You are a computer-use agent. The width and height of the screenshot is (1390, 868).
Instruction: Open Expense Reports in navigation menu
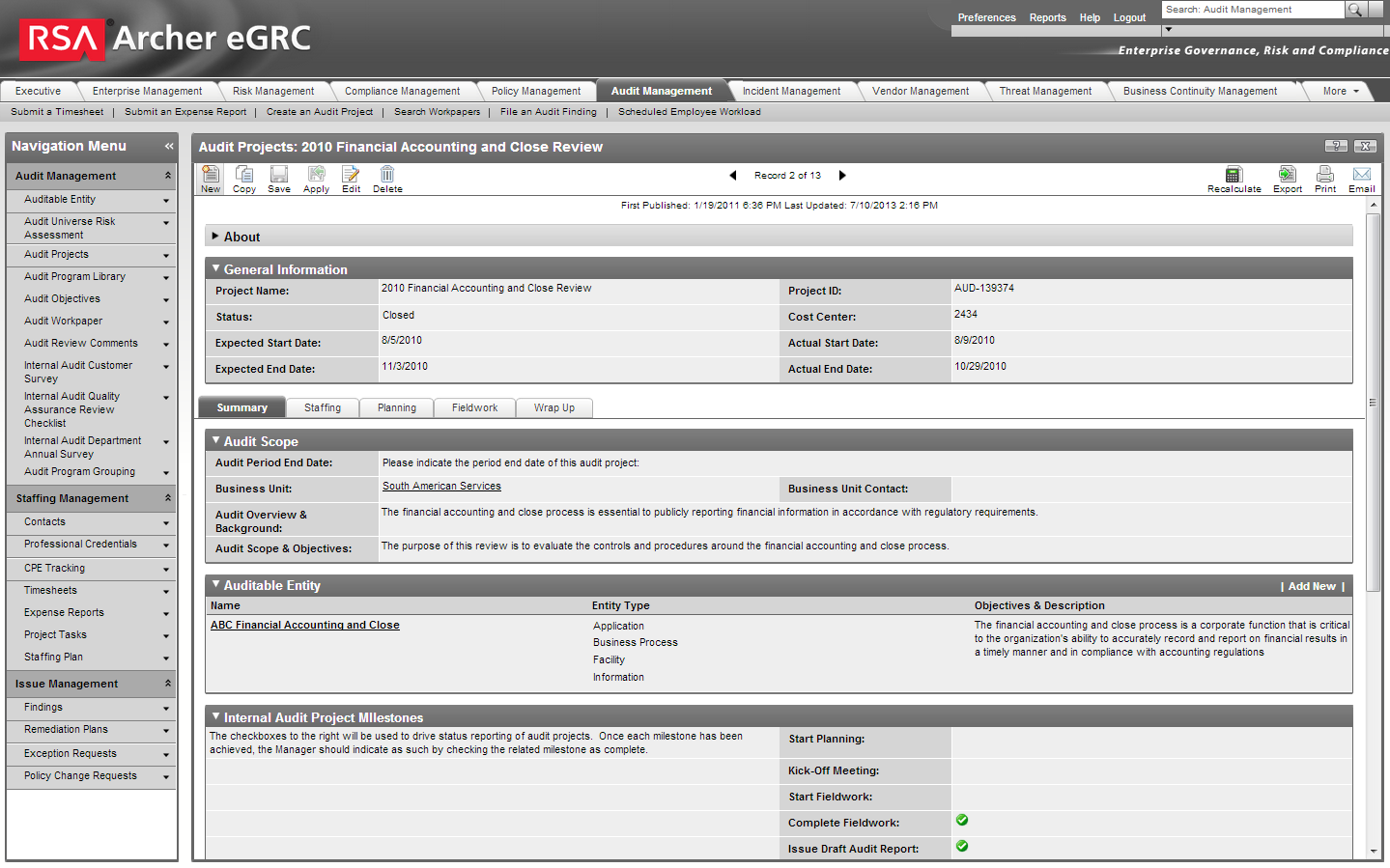[64, 612]
